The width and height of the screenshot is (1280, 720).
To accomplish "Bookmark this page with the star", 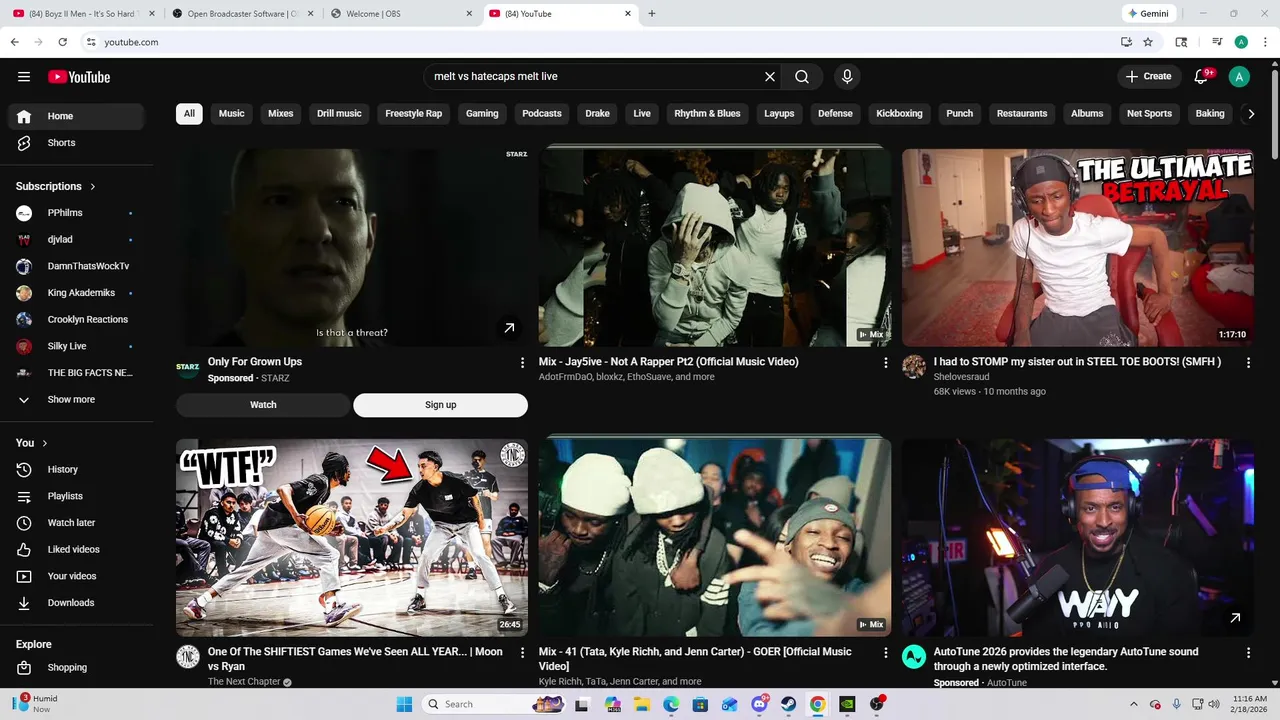I will pyautogui.click(x=1148, y=42).
